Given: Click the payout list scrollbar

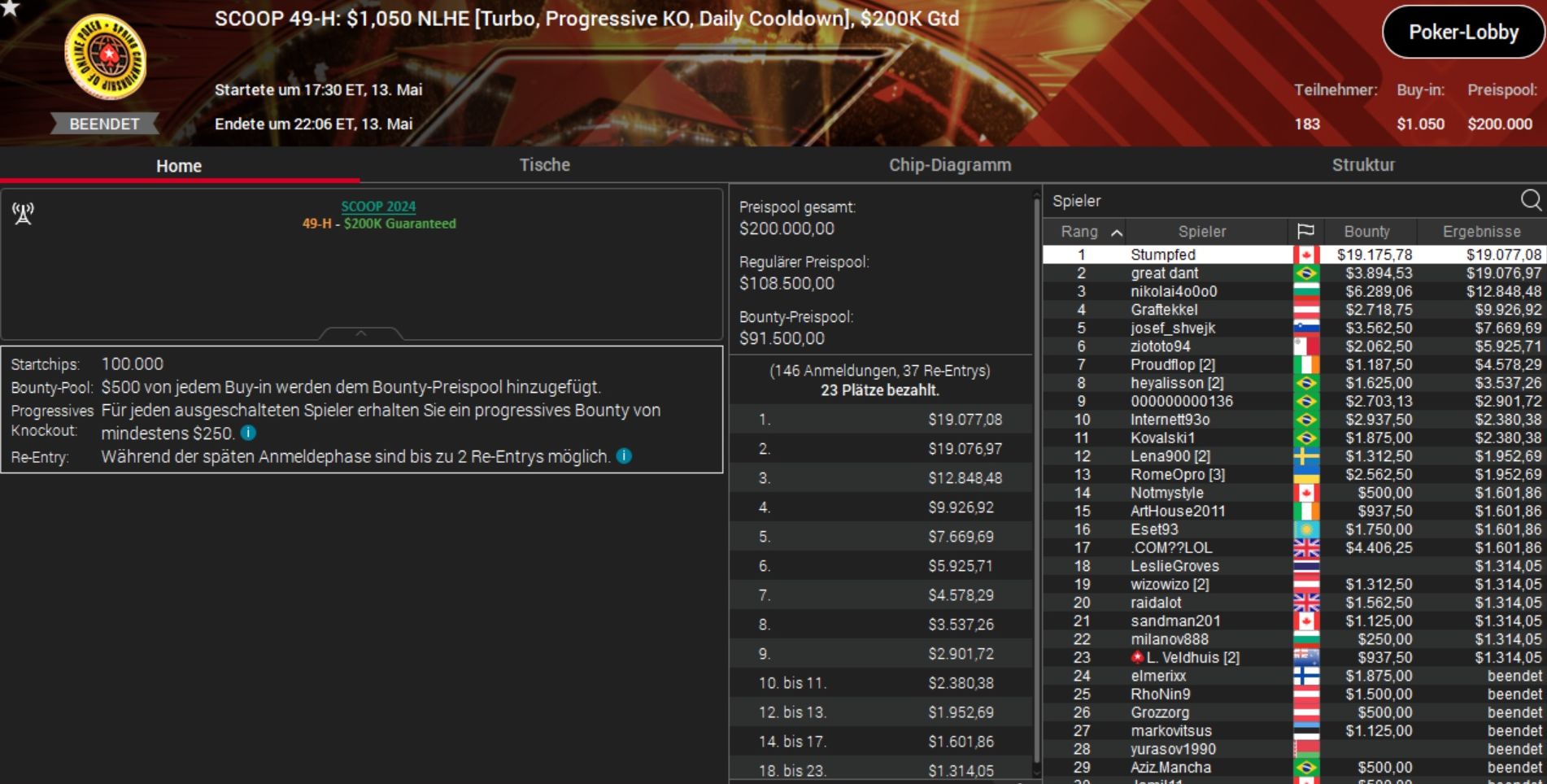Looking at the screenshot, I should pyautogui.click(x=1036, y=480).
